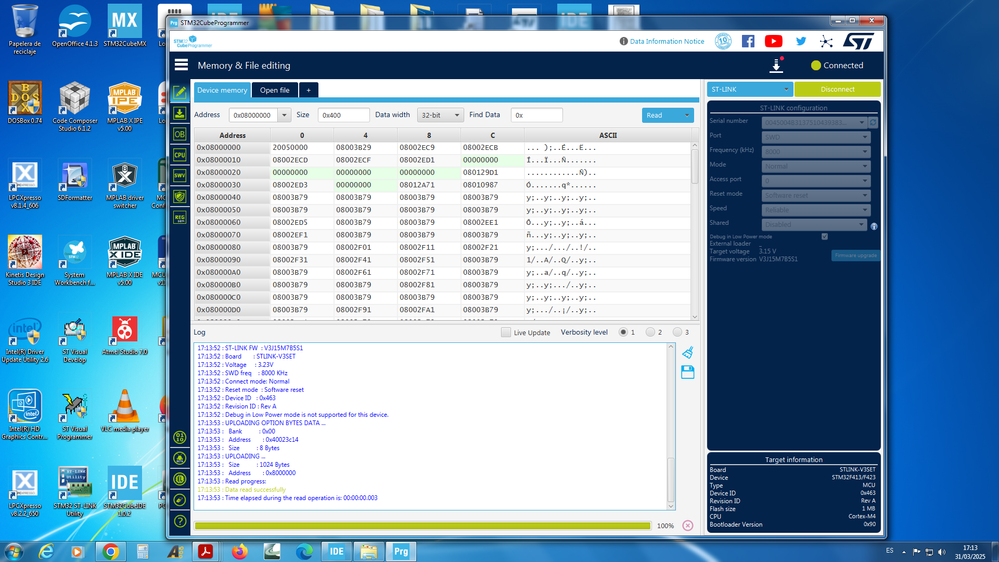Open the Speed Reliable dropdown

coord(816,210)
